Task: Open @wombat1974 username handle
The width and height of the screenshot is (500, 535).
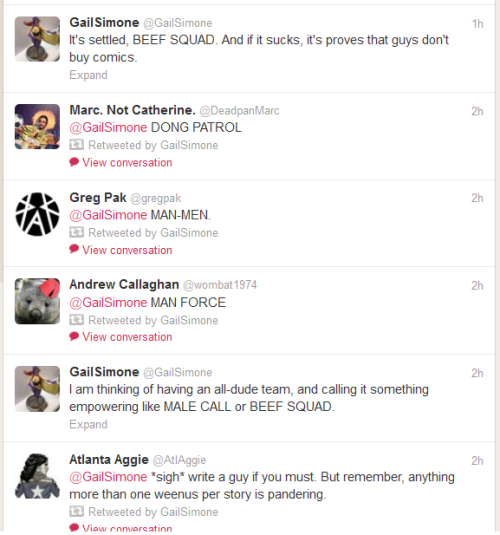Action: point(220,285)
